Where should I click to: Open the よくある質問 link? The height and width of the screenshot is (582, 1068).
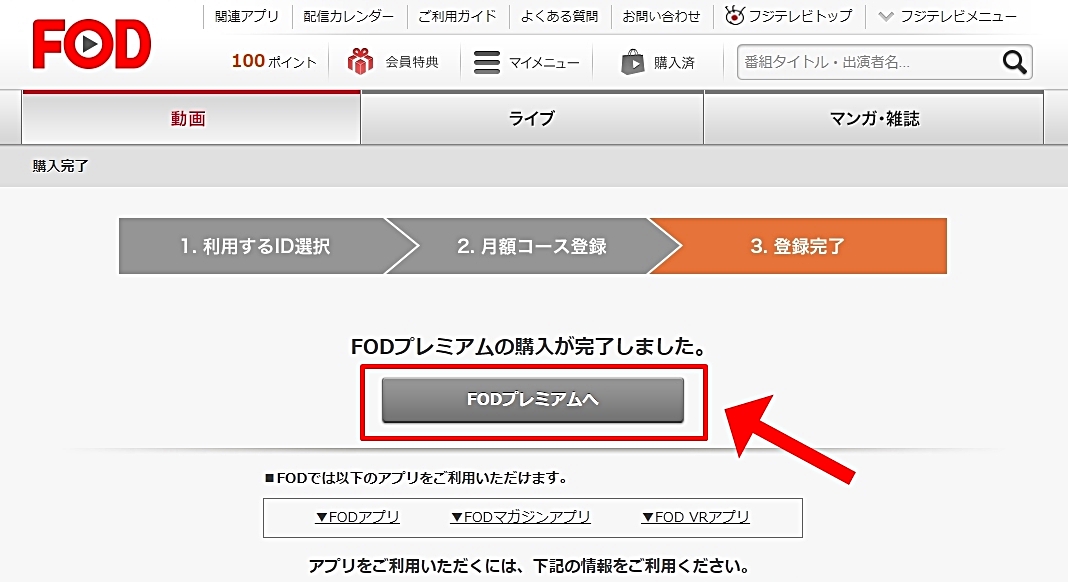click(559, 16)
